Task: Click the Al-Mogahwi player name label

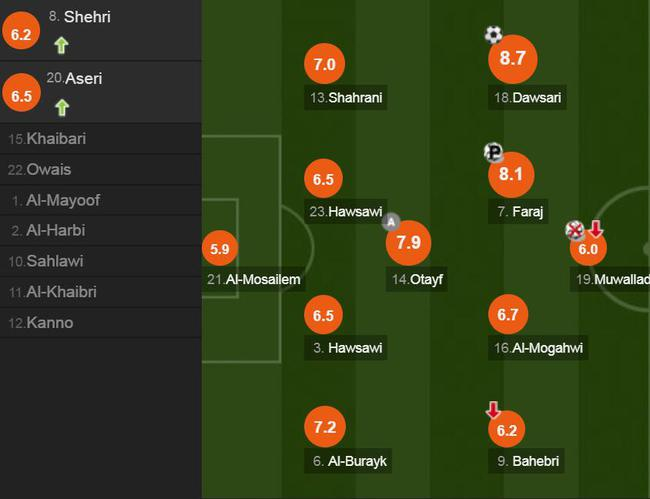Action: (x=539, y=348)
